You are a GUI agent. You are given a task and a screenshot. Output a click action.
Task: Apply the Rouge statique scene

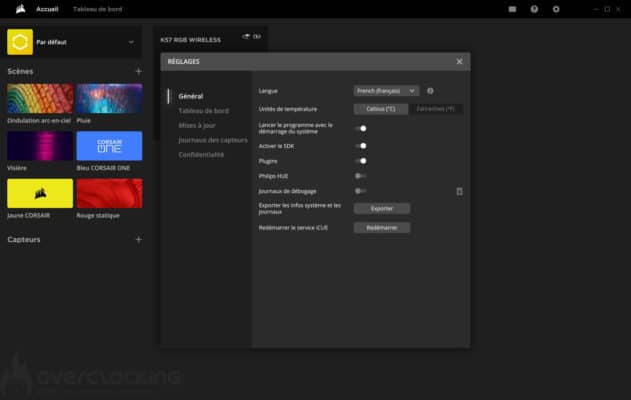tap(109, 193)
